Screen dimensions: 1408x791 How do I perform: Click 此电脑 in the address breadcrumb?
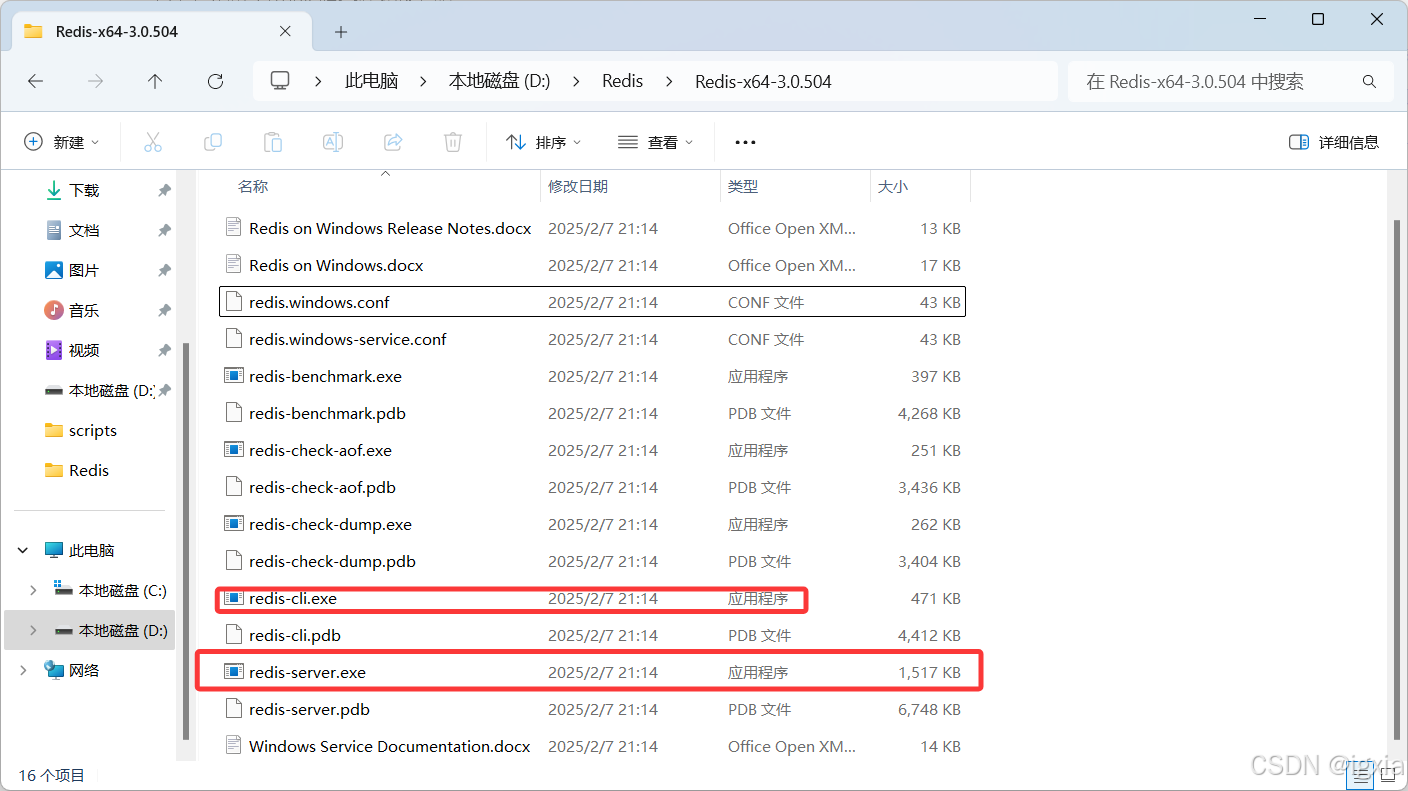point(371,82)
